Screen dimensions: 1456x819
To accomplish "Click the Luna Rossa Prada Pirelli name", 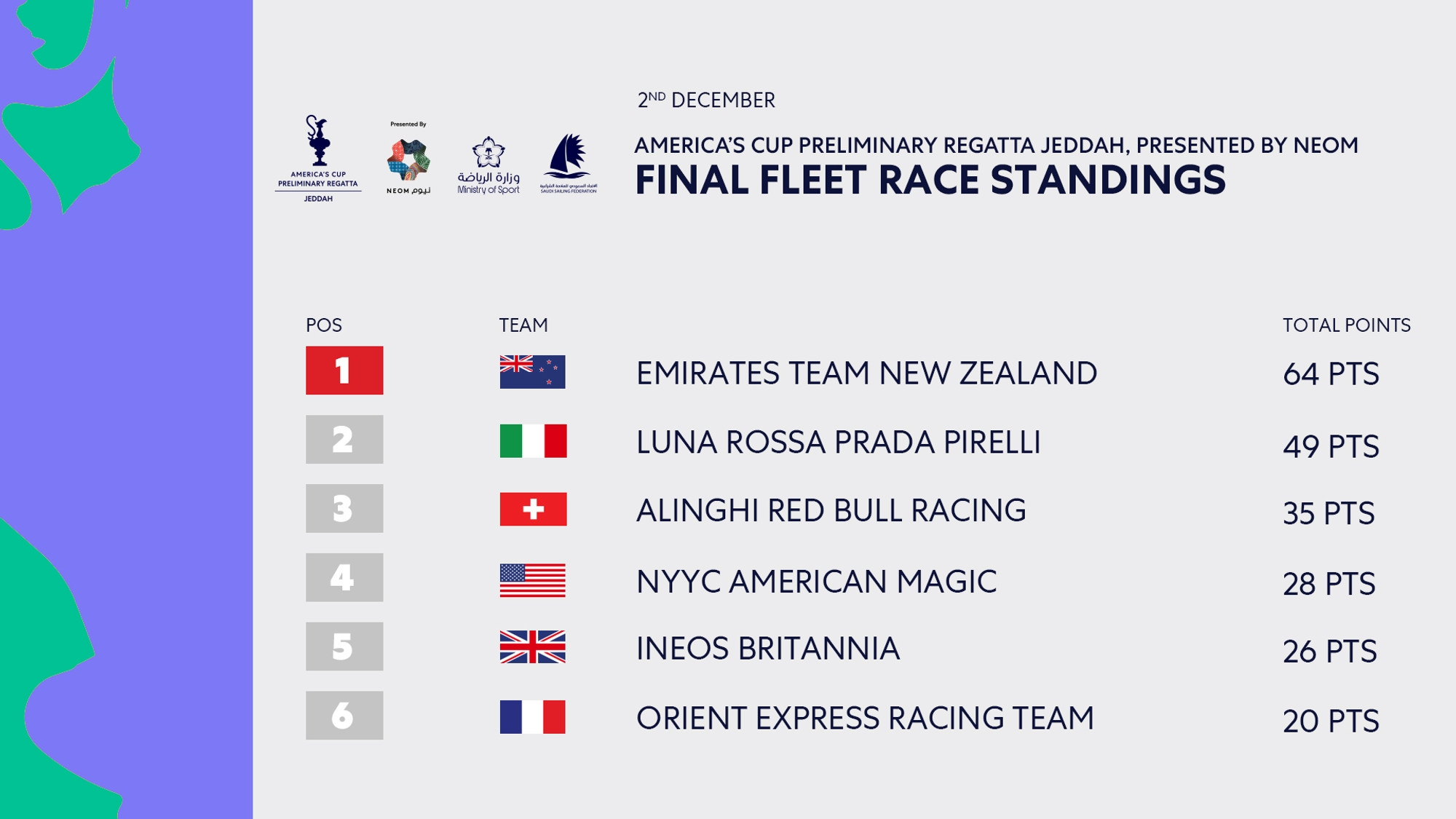I will [838, 443].
